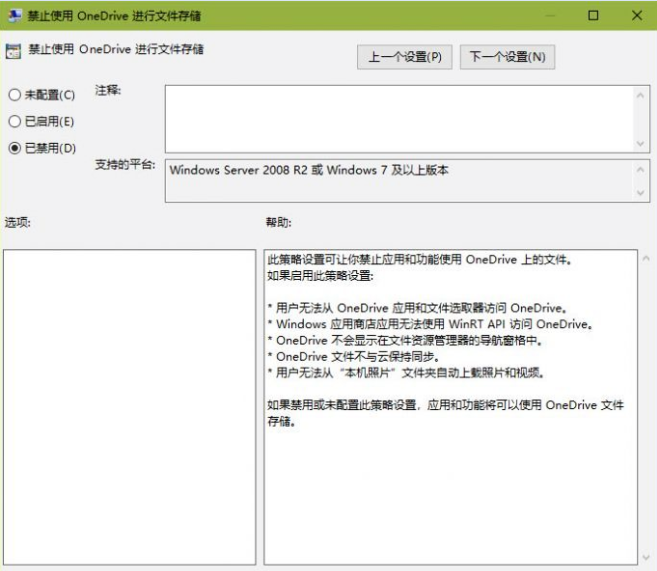
Task: Click the supported platform text 'Windows Server 2008 R2'
Action: [x=238, y=170]
